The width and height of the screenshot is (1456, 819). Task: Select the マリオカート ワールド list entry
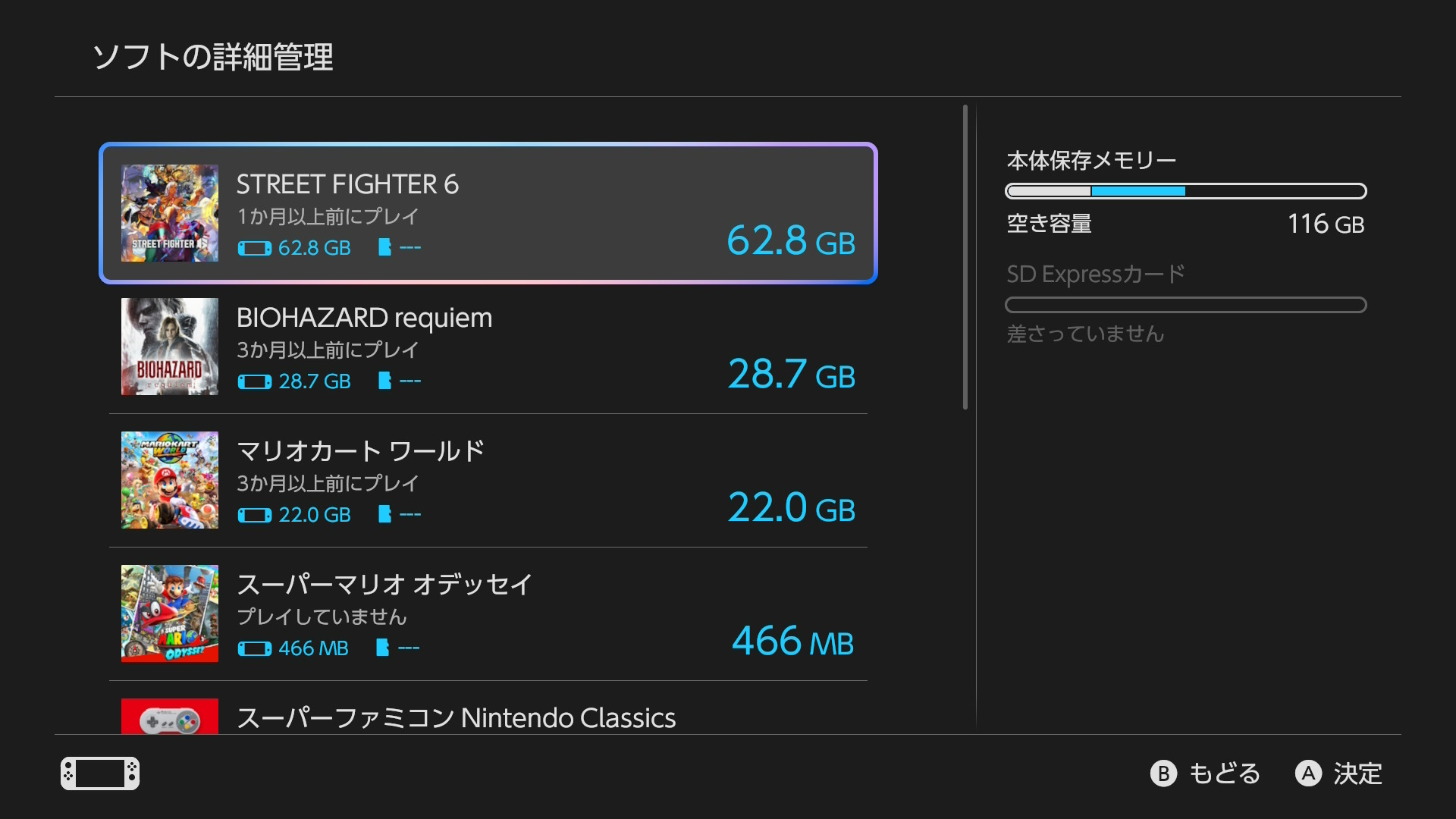(x=488, y=480)
